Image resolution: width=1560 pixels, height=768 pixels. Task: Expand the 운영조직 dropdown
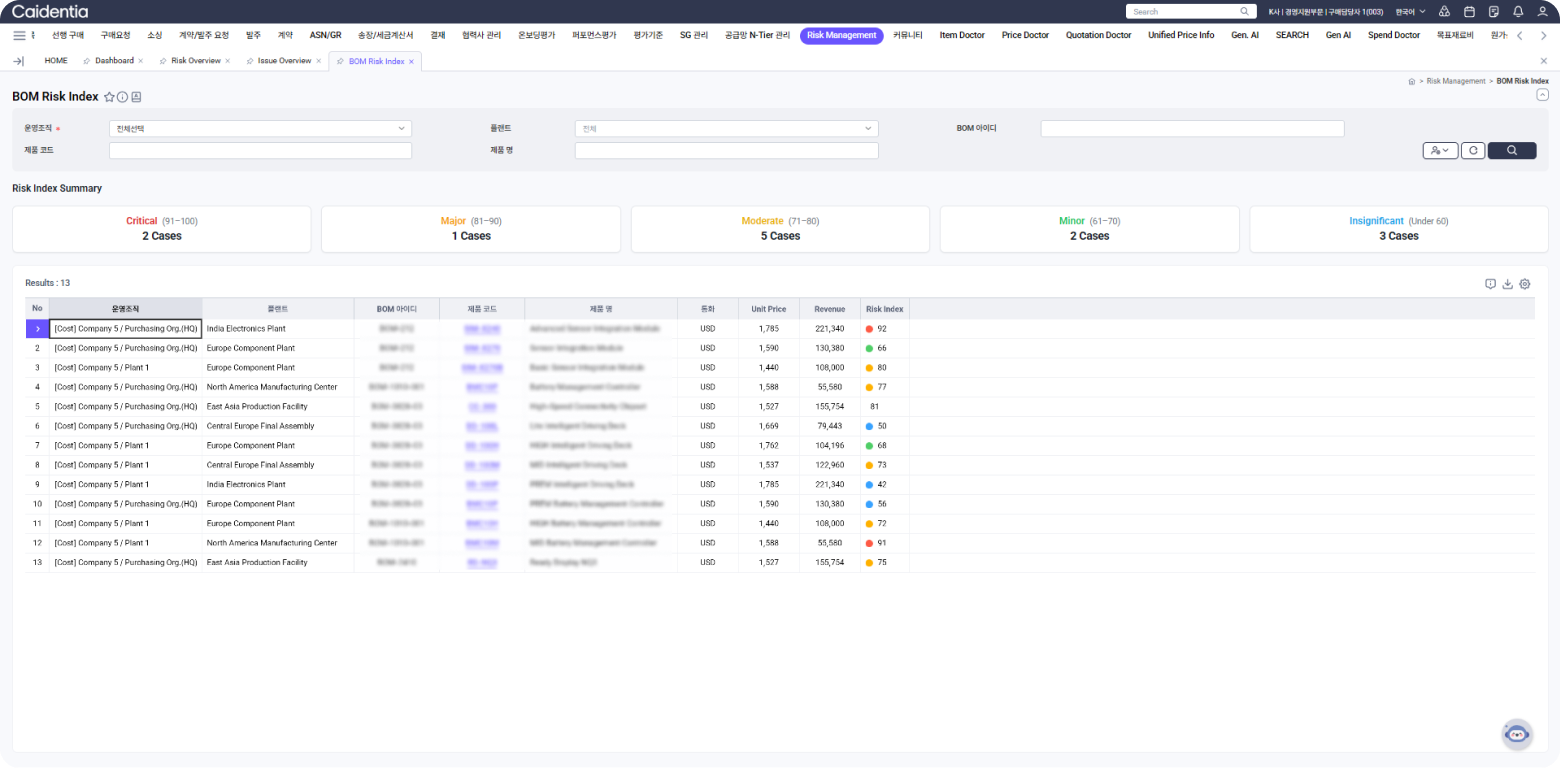click(x=260, y=129)
